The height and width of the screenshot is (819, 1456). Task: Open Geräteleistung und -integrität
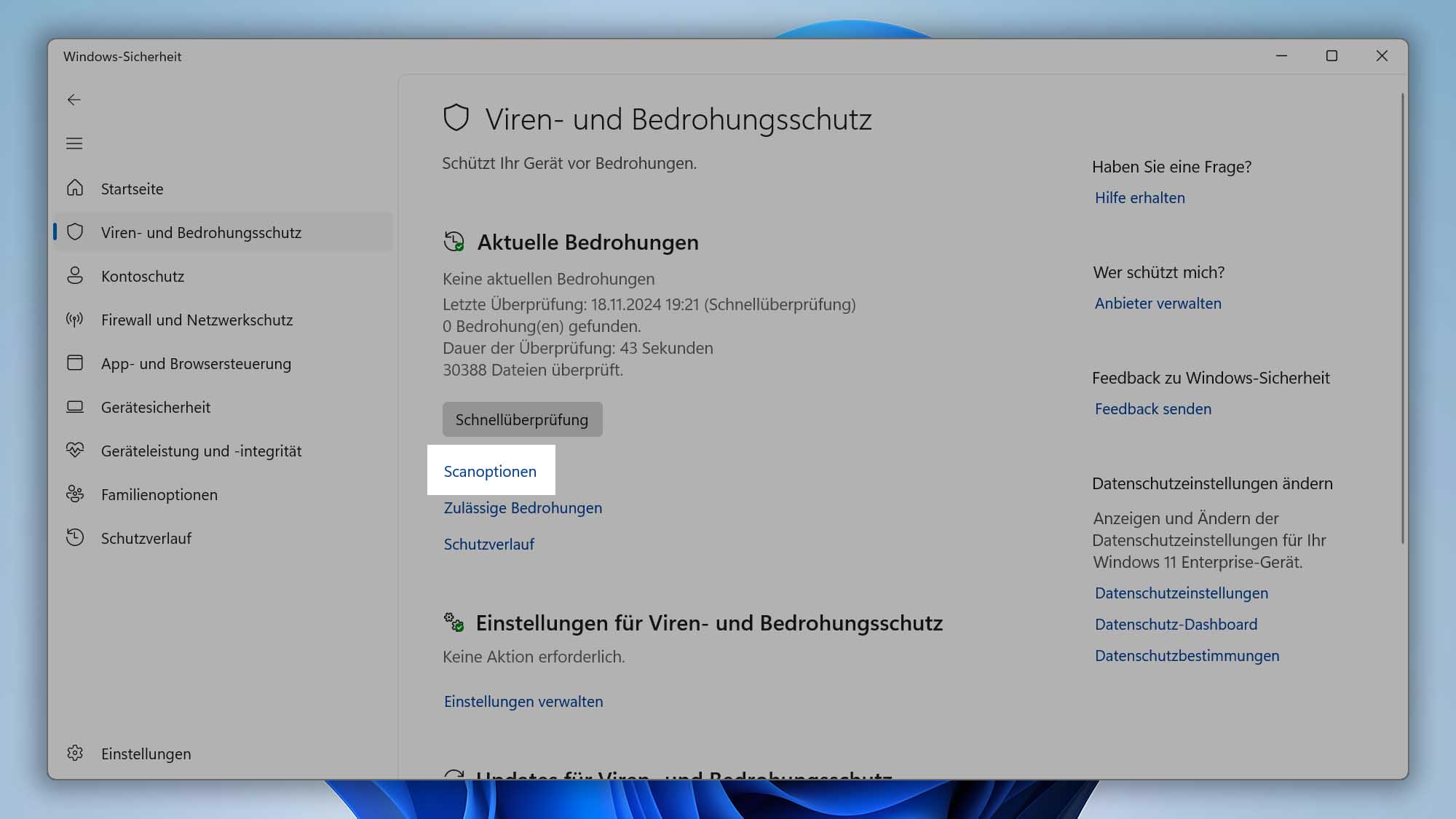[223, 451]
